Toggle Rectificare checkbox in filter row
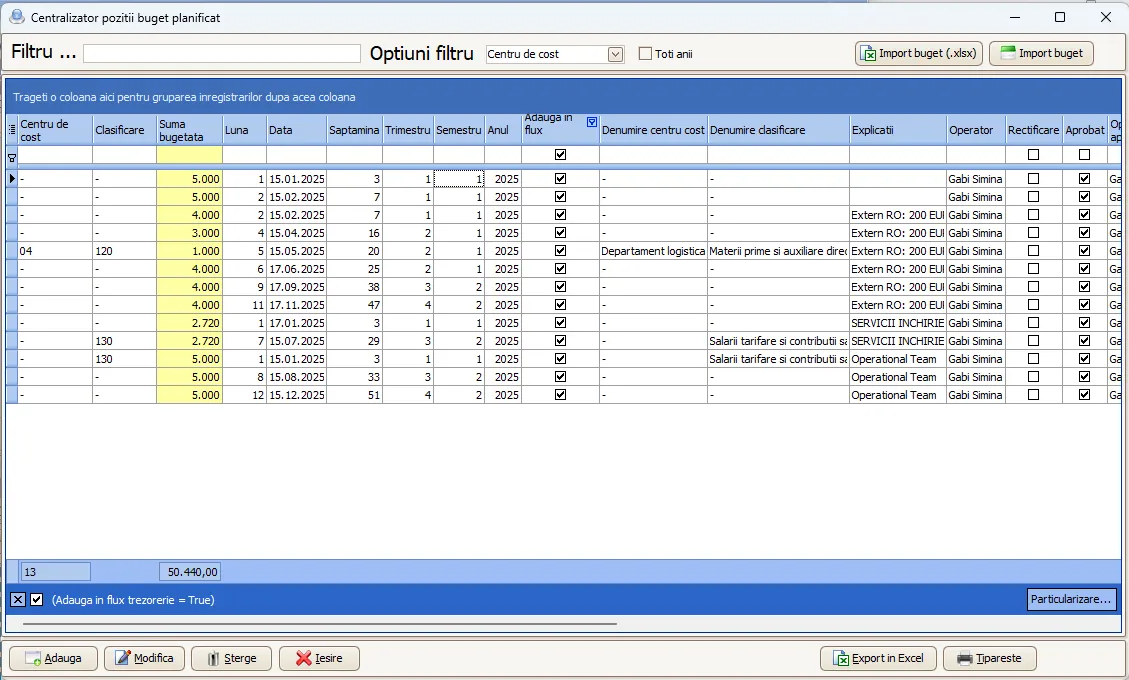This screenshot has height=680, width=1129. [x=1033, y=155]
